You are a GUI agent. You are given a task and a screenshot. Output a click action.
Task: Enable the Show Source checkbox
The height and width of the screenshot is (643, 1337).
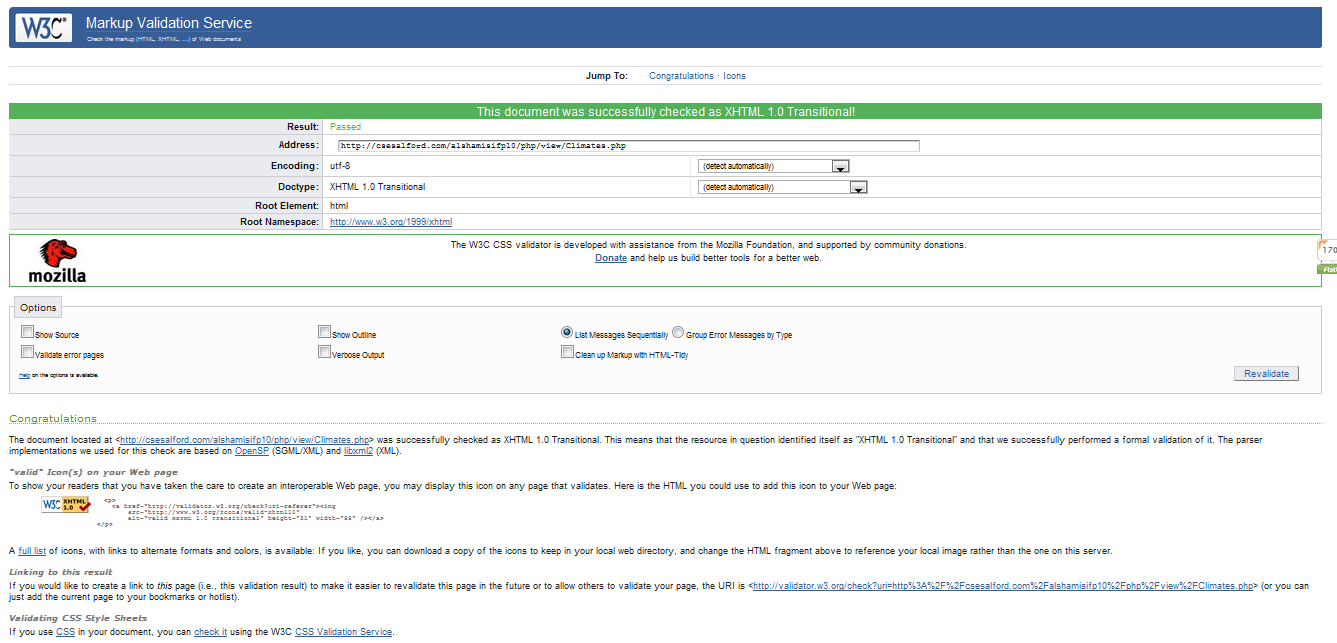coord(26,330)
